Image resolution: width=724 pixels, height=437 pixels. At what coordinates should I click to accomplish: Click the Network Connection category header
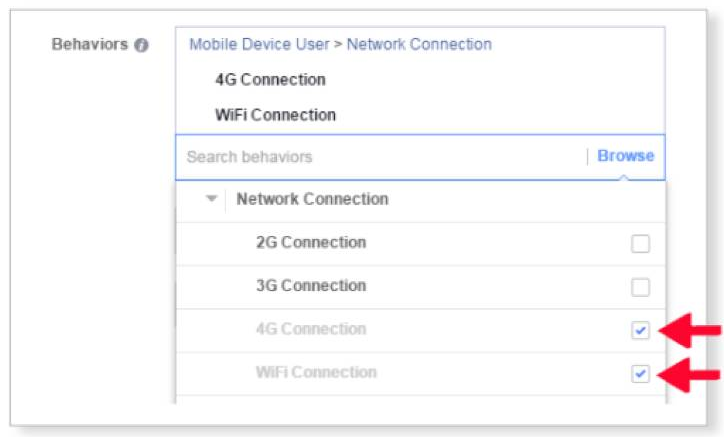313,199
